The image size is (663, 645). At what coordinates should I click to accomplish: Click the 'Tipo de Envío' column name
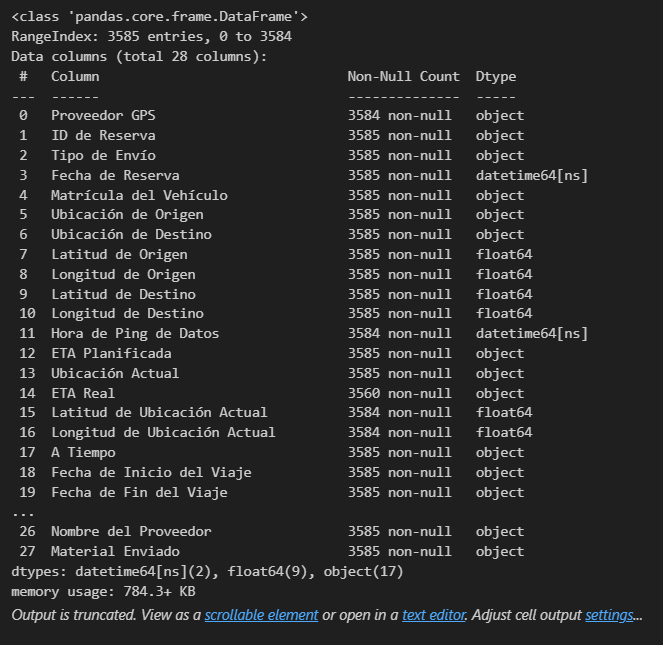click(103, 155)
